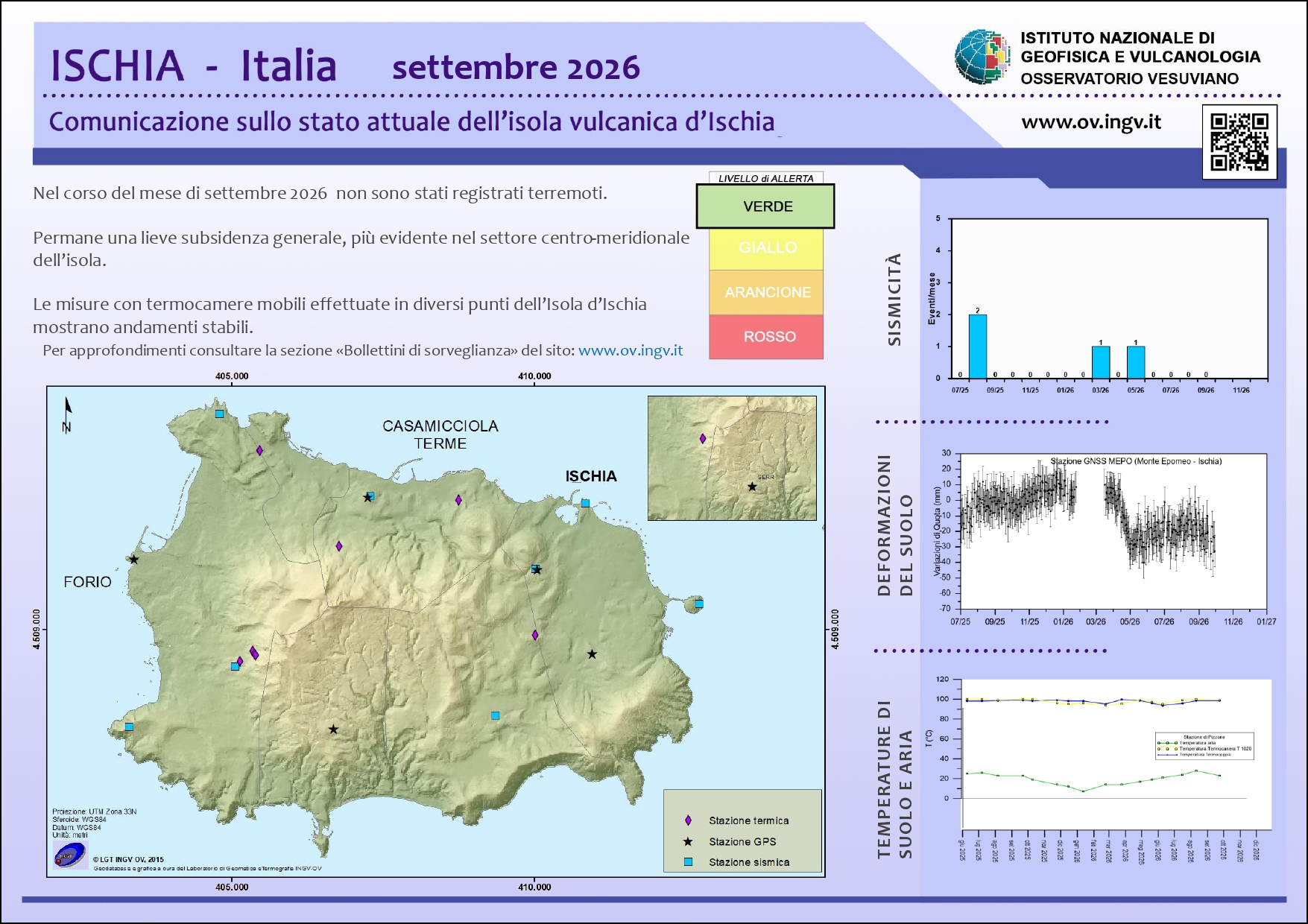Click the cyan square in the legend
Image resolution: width=1308 pixels, height=924 pixels.
[x=688, y=862]
